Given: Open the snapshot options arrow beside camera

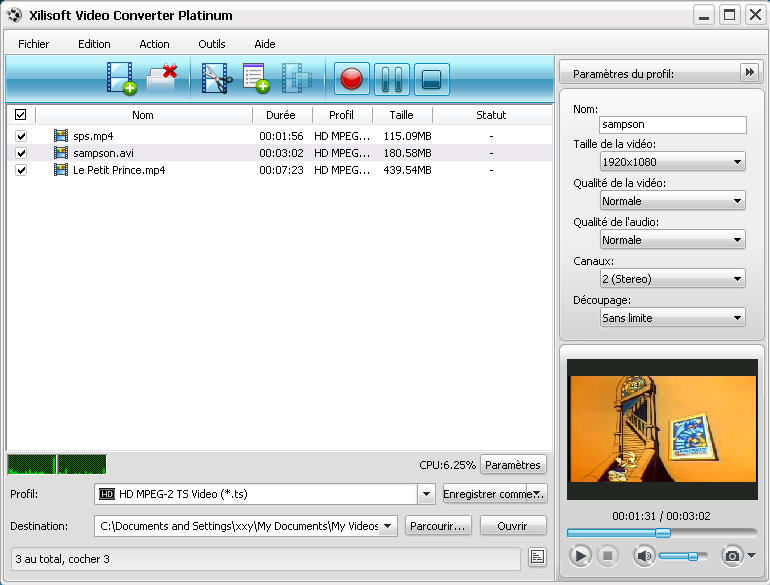Looking at the screenshot, I should (x=751, y=556).
